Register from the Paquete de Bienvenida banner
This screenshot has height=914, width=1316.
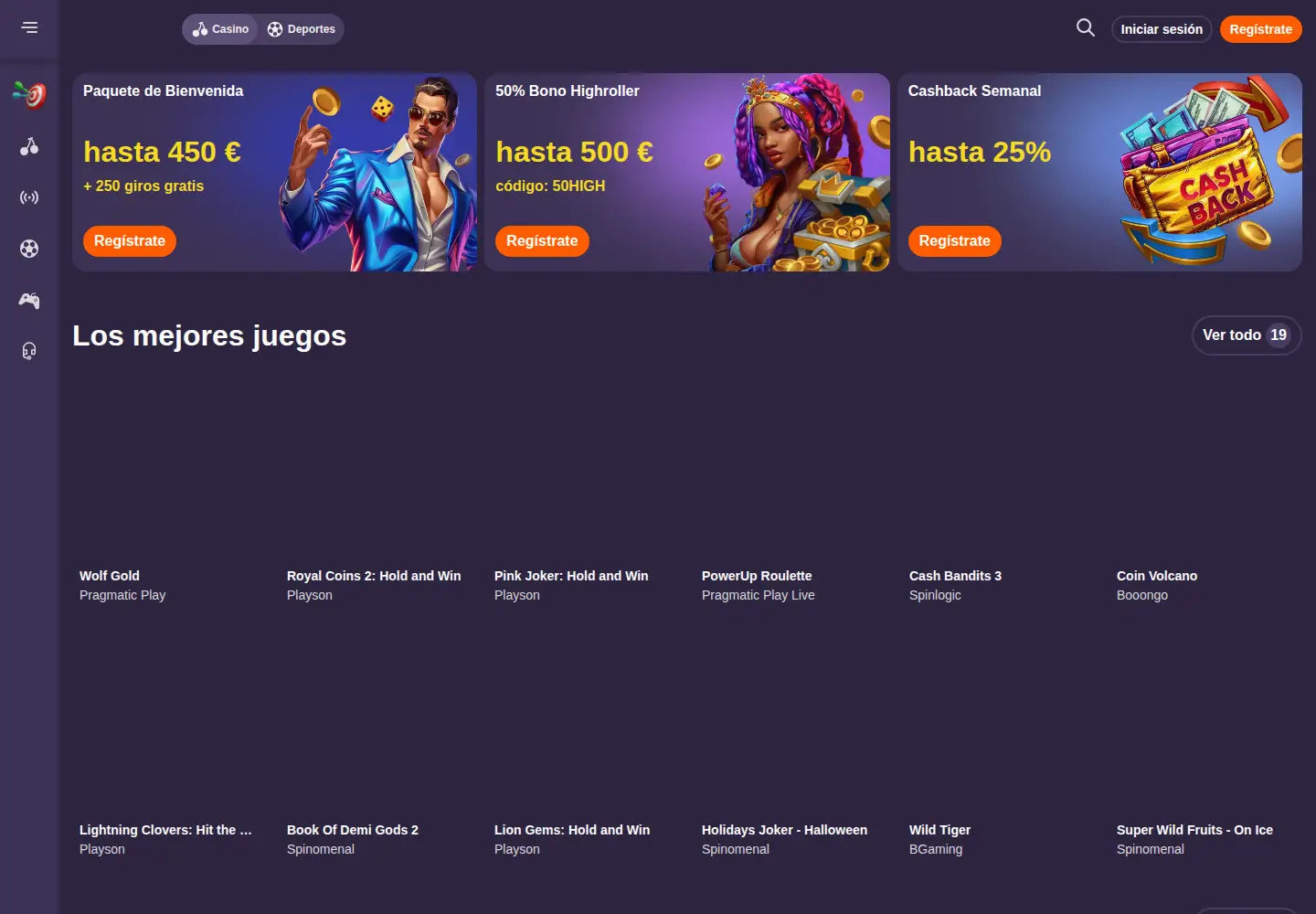click(x=130, y=241)
